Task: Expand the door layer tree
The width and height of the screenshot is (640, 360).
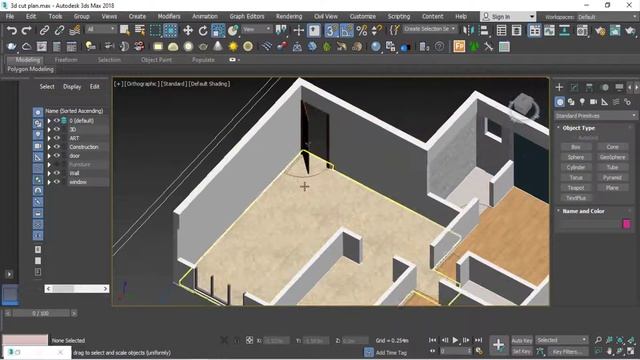Action: (49, 156)
